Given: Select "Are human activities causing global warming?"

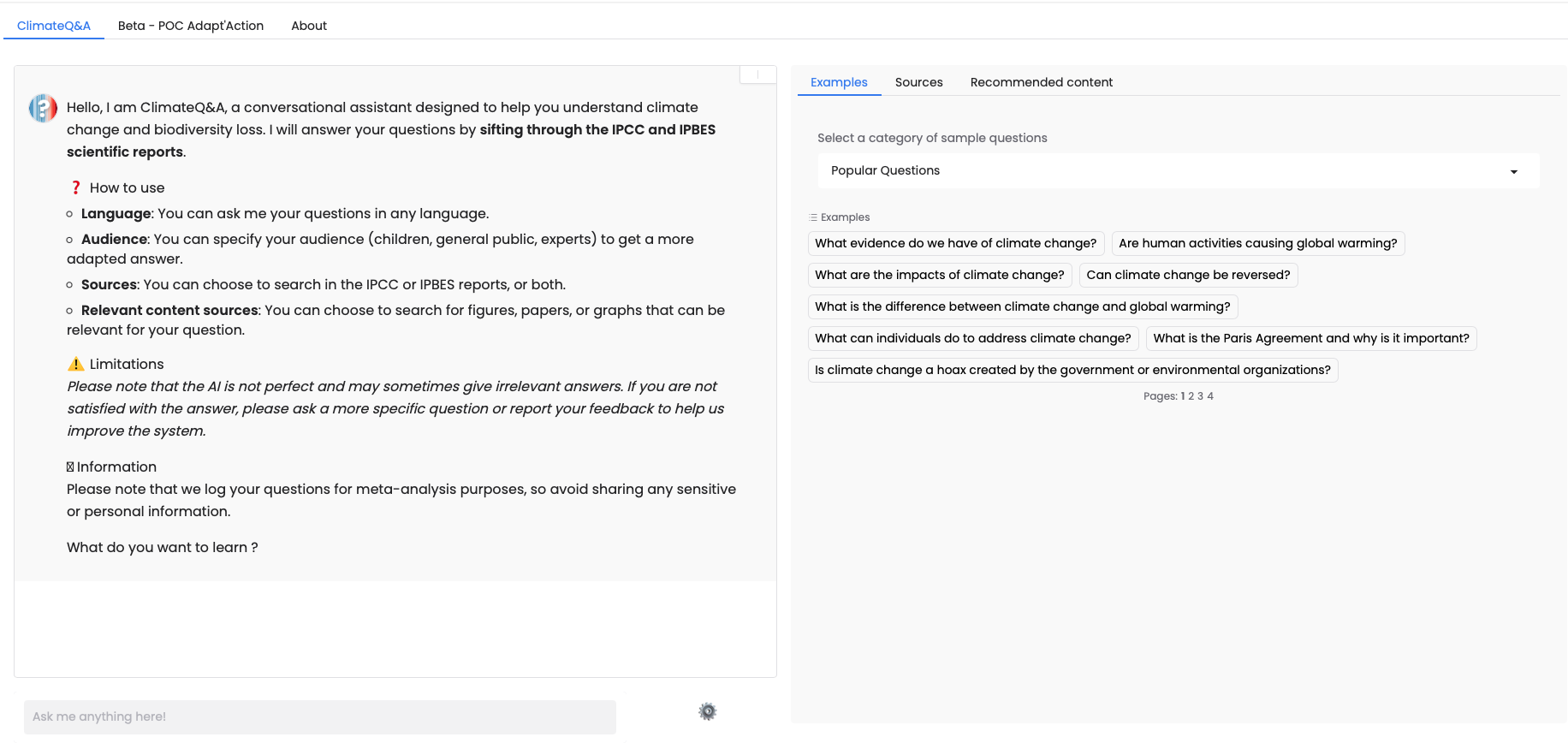Looking at the screenshot, I should click(x=1257, y=243).
